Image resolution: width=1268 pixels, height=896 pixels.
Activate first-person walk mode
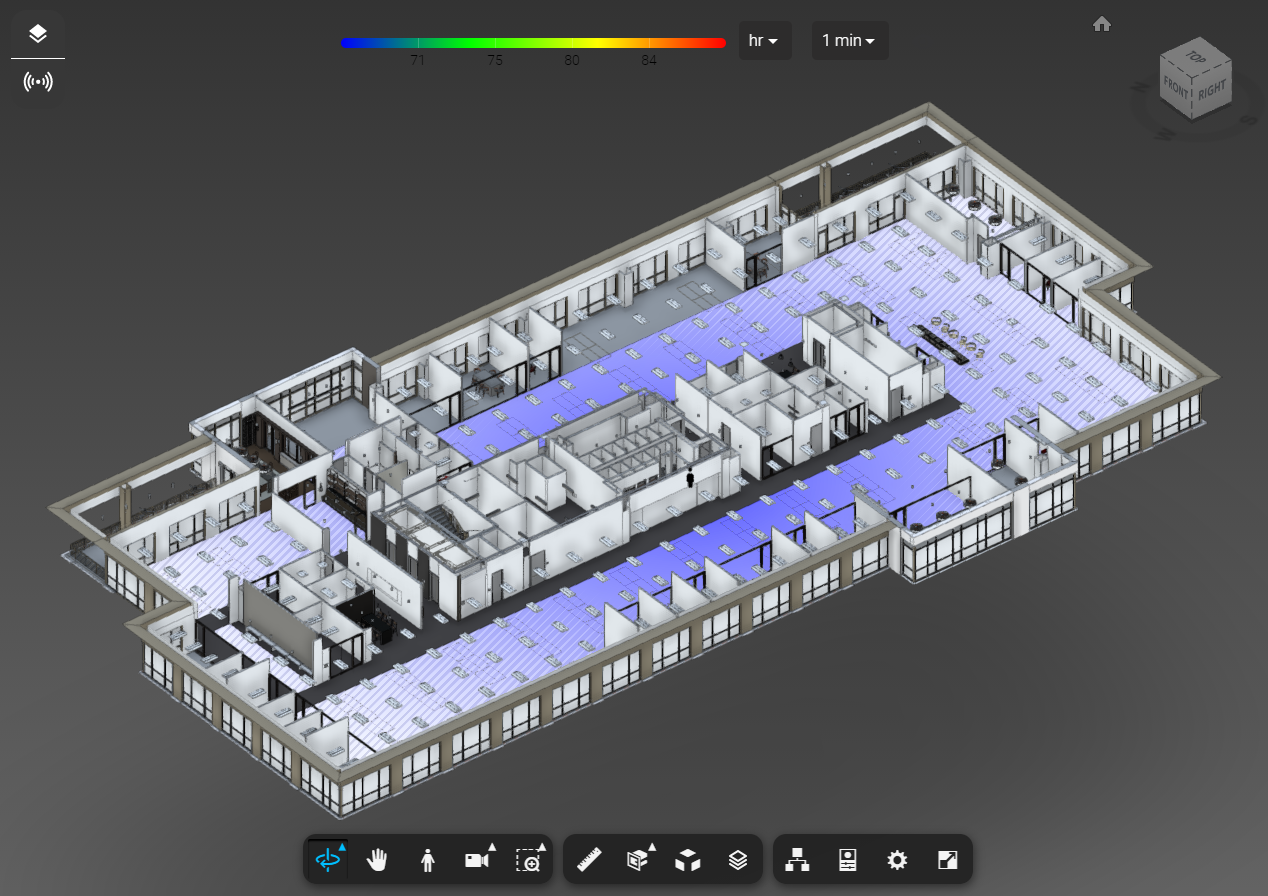pos(427,859)
